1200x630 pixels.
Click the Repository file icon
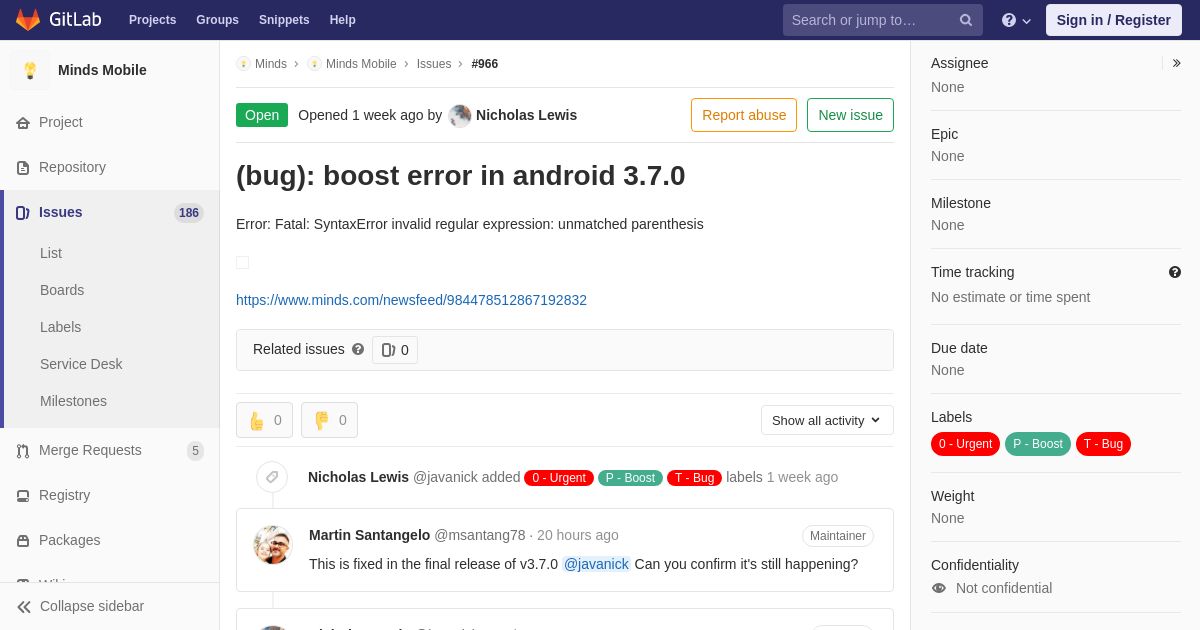click(23, 168)
